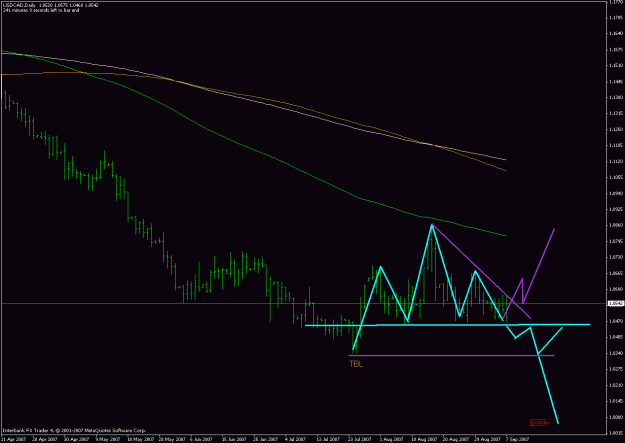Click the 1.0340 price scale label
Screen dimensions: 625x443
coord(616,353)
